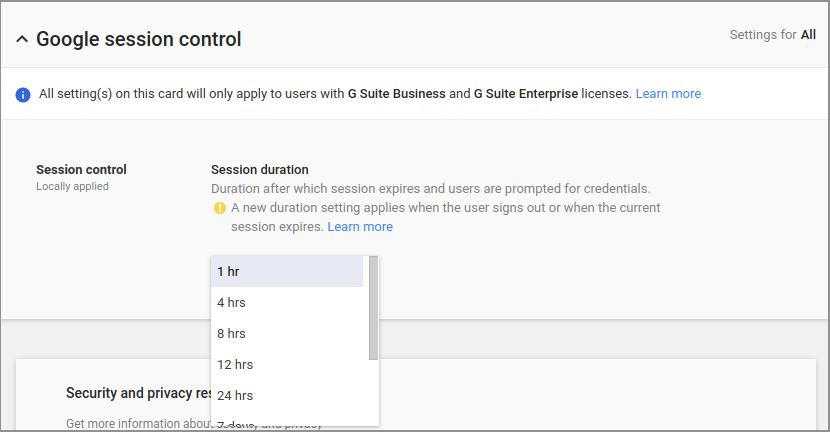Select the 1 hr duration option
Image resolution: width=830 pixels, height=432 pixels.
coord(287,272)
